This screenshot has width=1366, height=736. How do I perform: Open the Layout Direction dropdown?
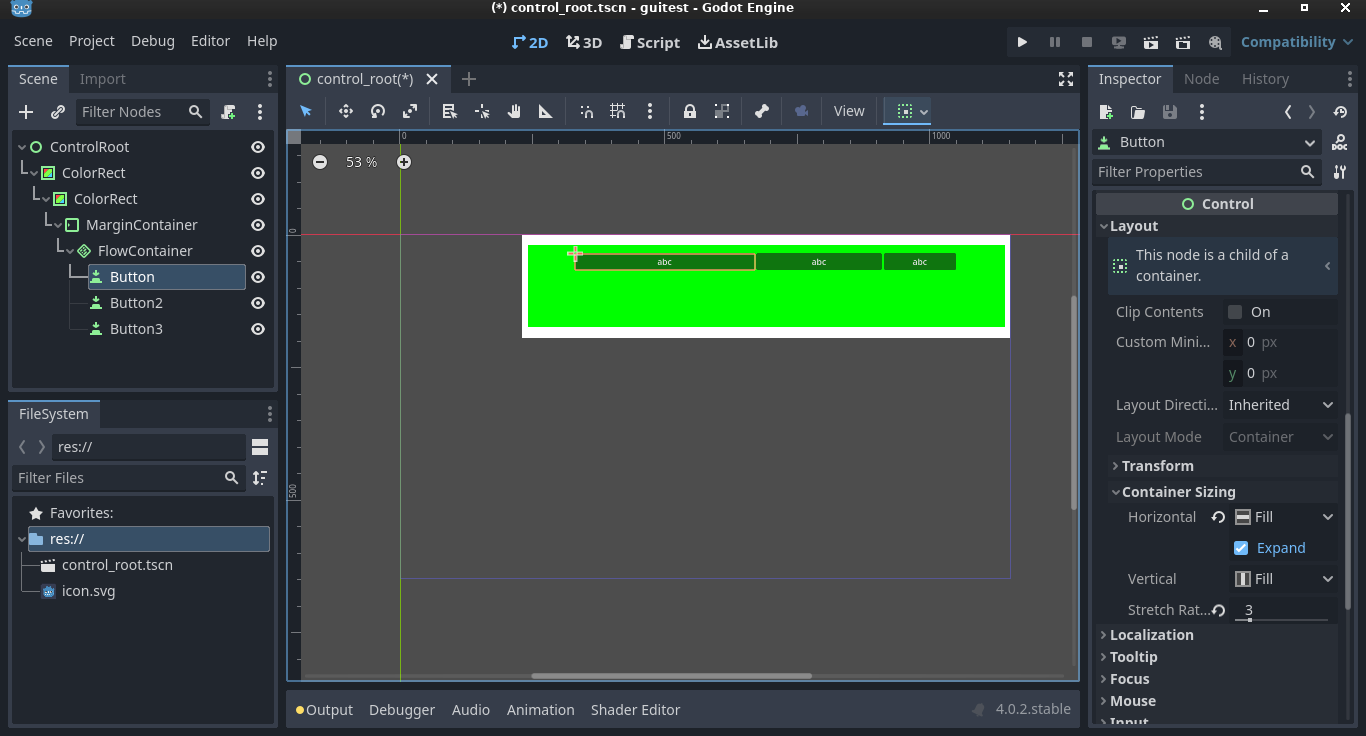1281,405
